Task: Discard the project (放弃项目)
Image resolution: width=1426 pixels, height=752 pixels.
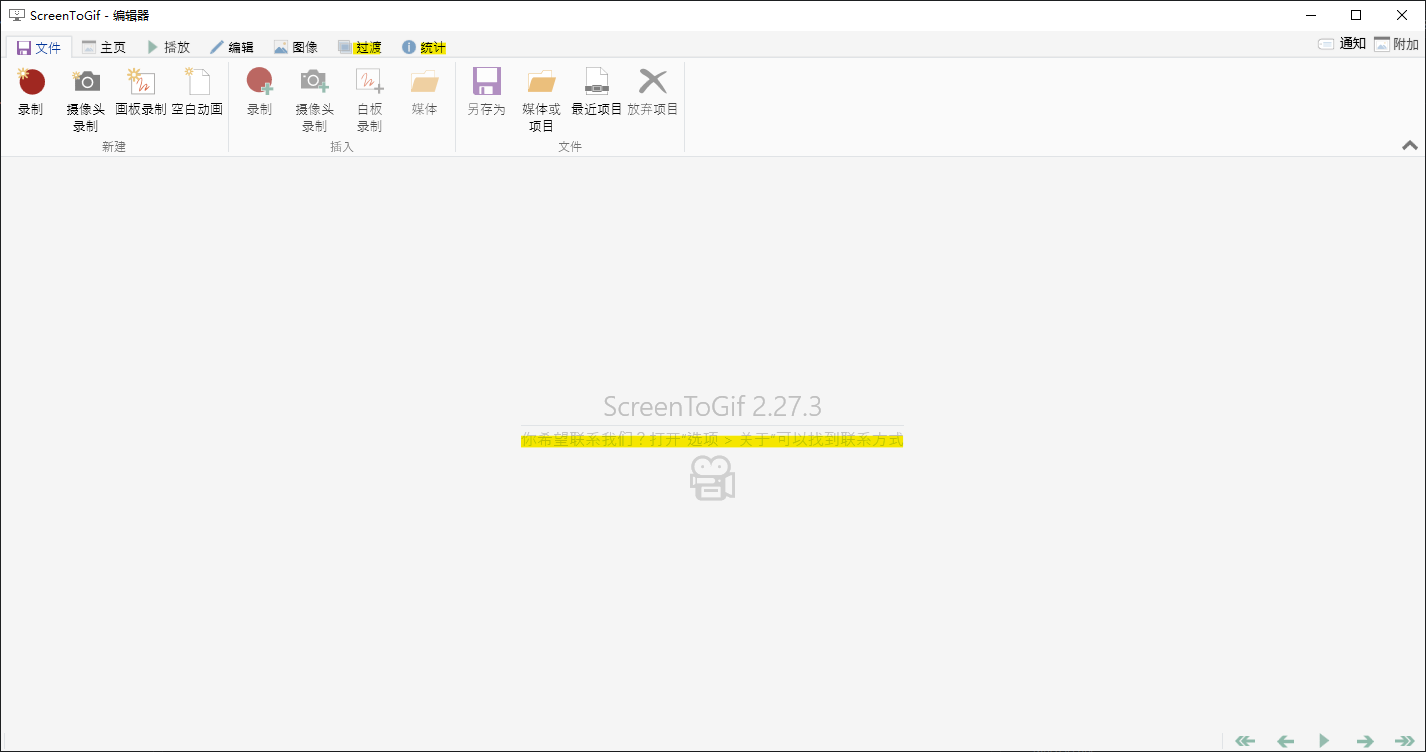Action: pos(652,93)
